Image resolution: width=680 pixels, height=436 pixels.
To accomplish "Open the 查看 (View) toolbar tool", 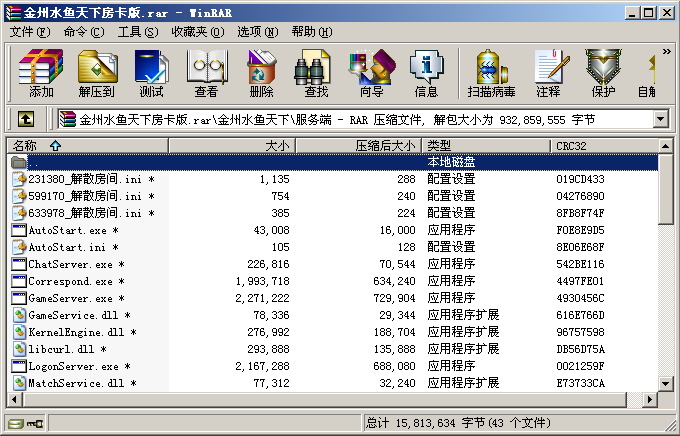I will (x=206, y=73).
